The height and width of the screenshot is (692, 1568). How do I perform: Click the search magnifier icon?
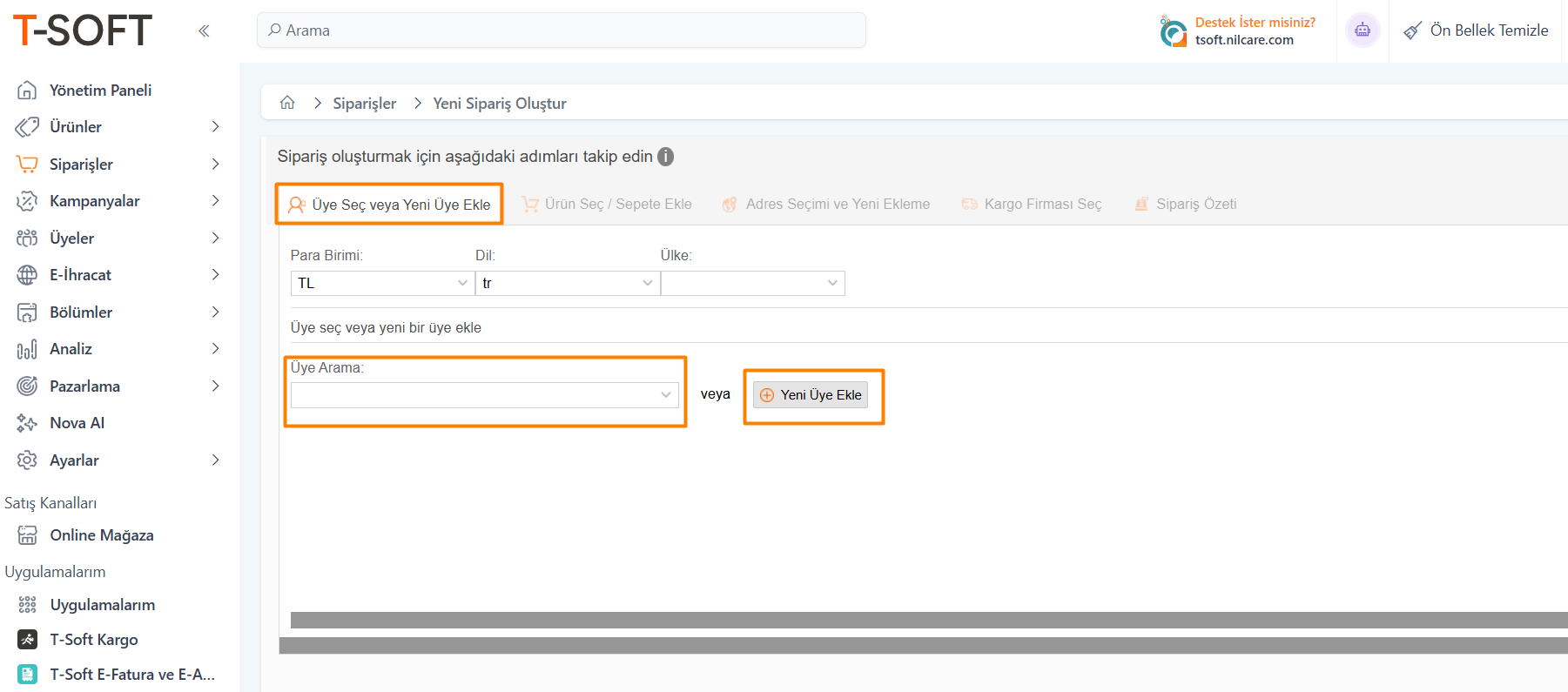(274, 30)
